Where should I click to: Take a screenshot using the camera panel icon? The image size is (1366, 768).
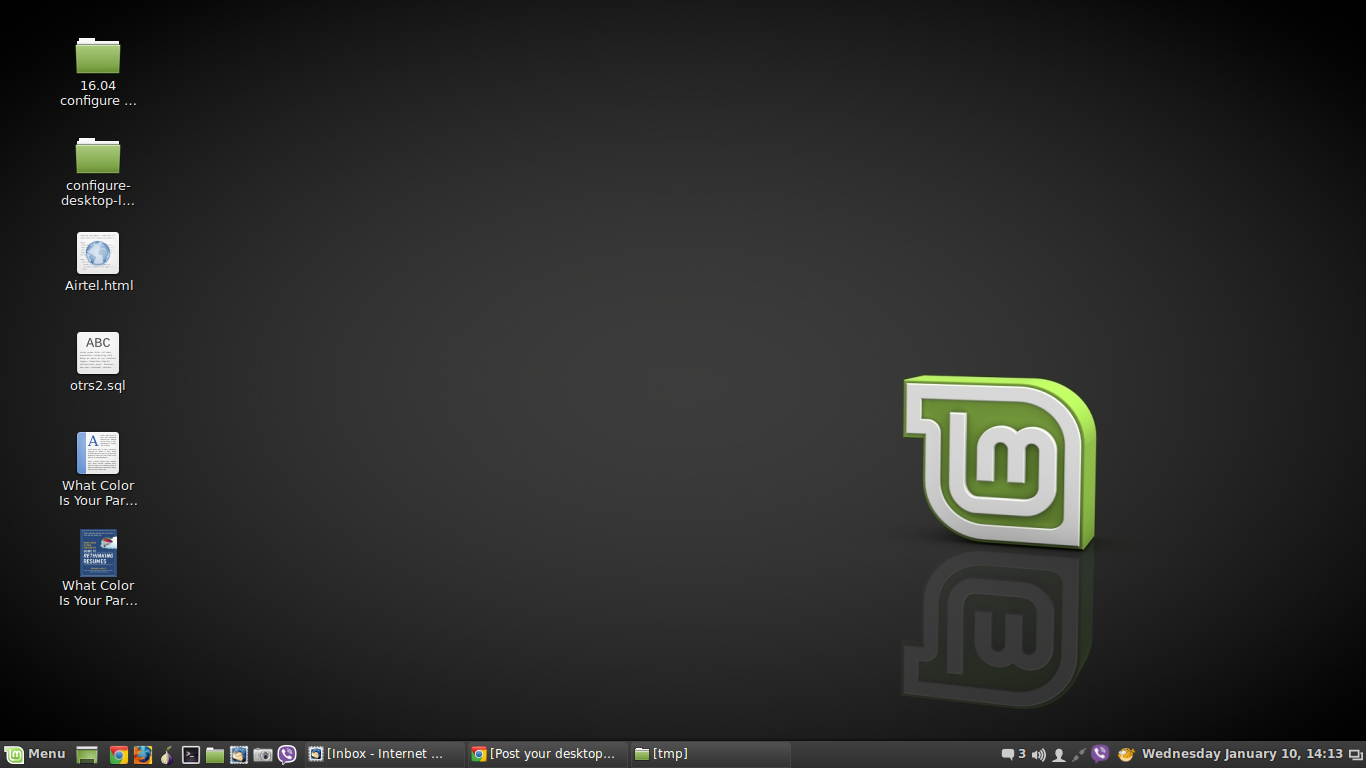(261, 753)
